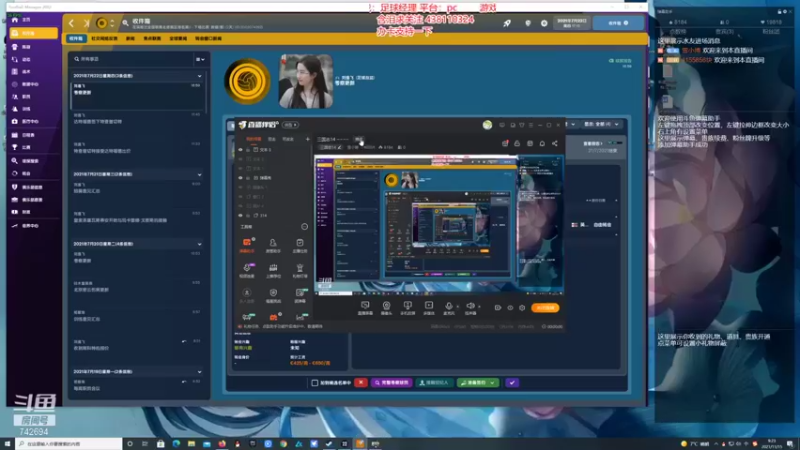800x450 pixels.
Task: Open File Explorer from the taskbar
Action: [x=191, y=444]
